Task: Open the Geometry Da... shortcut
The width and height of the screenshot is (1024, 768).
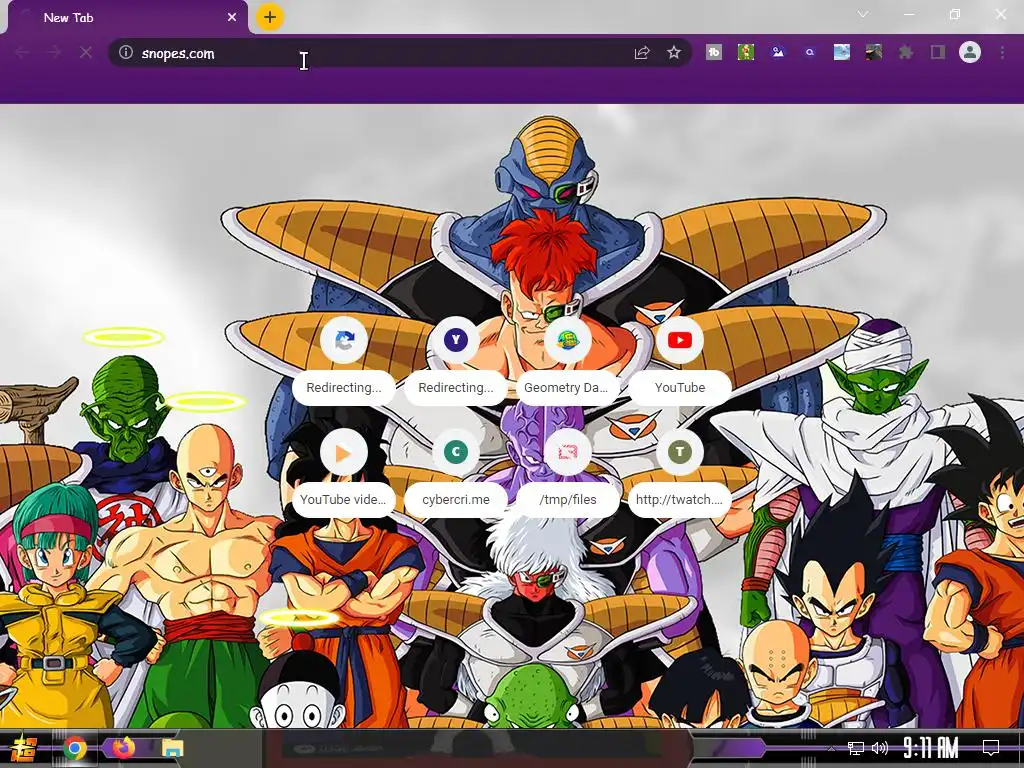Action: pos(568,360)
